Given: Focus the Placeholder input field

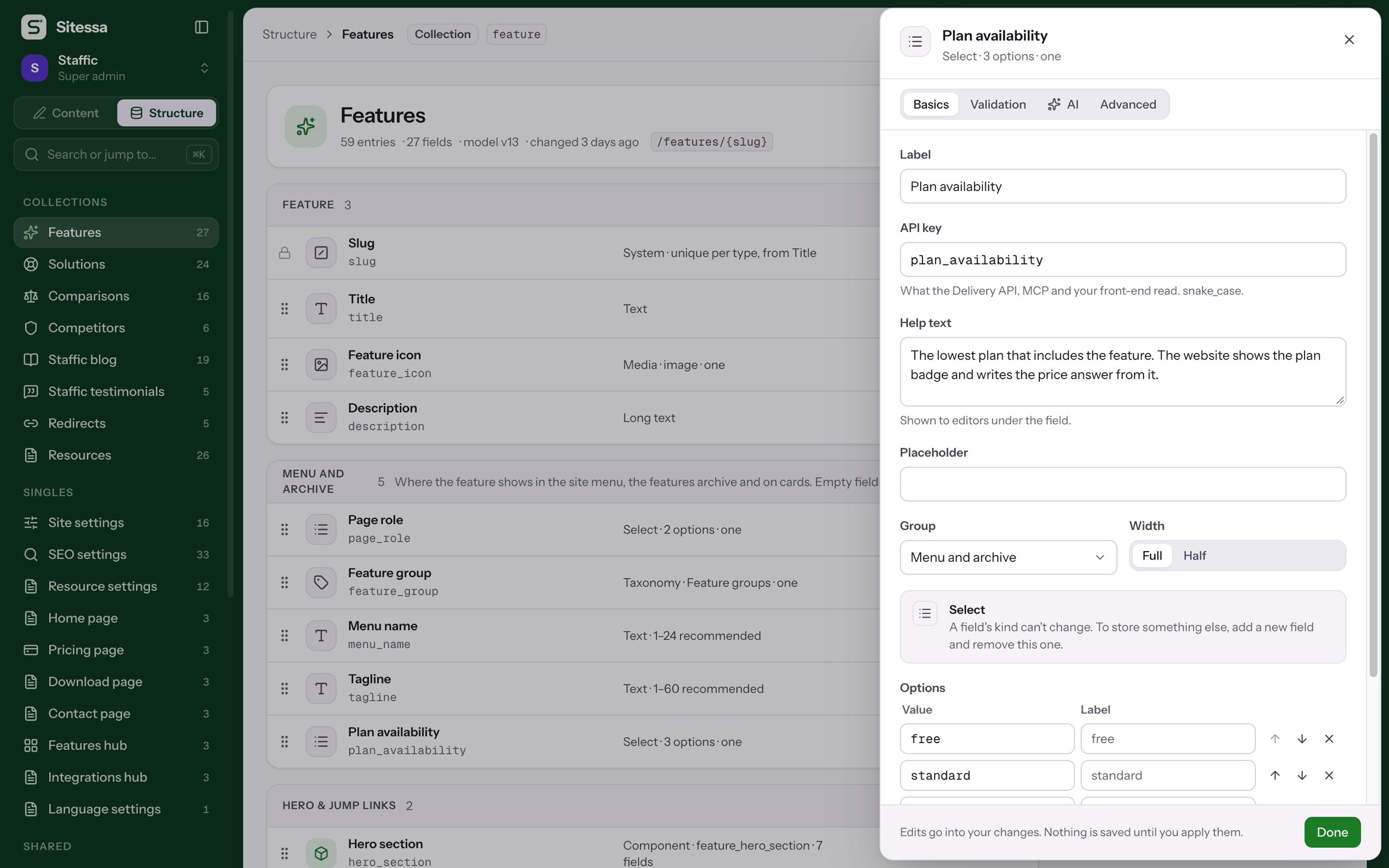Looking at the screenshot, I should (1123, 484).
